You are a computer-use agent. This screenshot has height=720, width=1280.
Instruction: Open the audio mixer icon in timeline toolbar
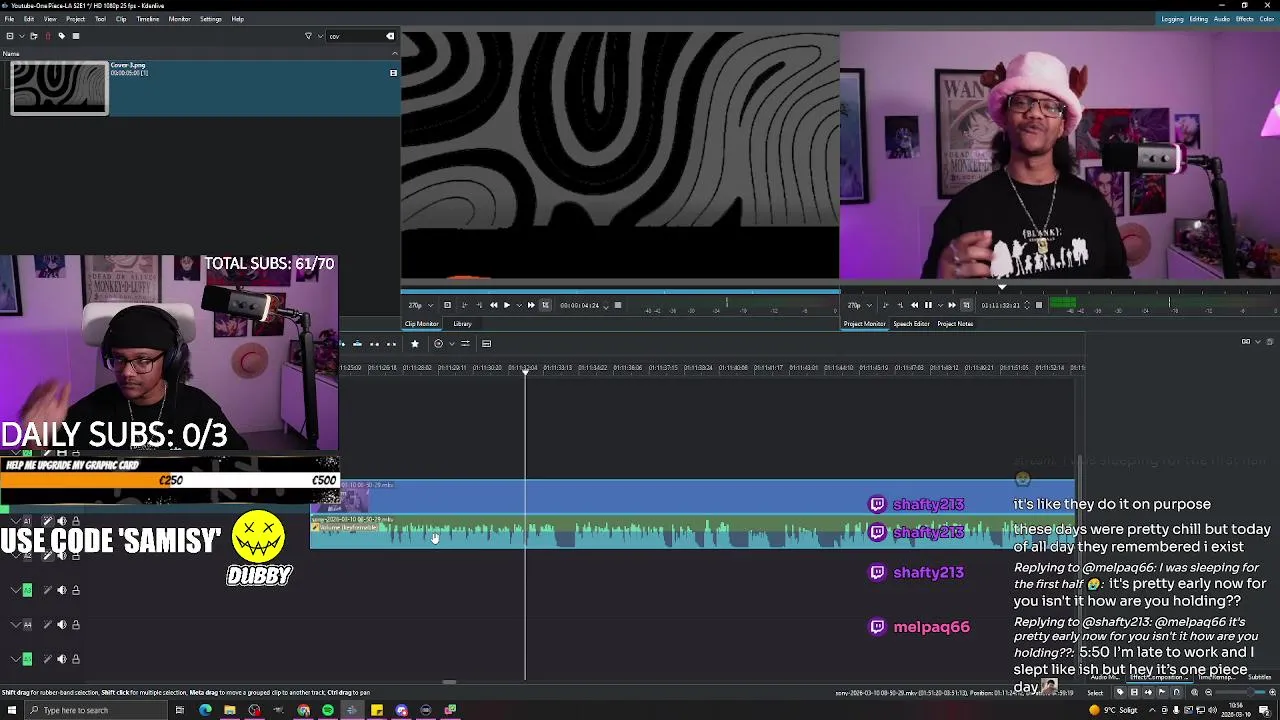click(x=465, y=344)
